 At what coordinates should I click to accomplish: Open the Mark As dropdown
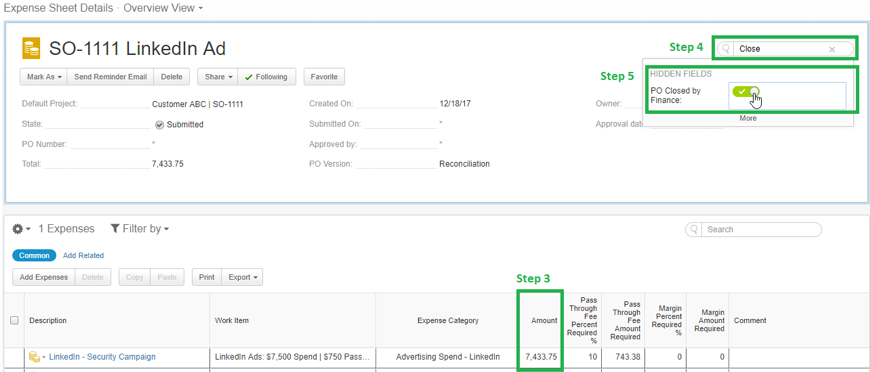point(43,77)
